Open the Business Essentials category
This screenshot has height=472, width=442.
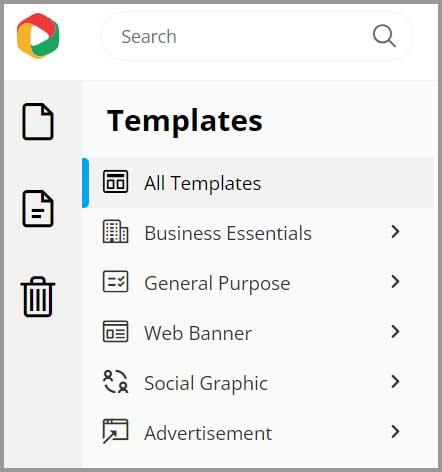[x=258, y=232]
